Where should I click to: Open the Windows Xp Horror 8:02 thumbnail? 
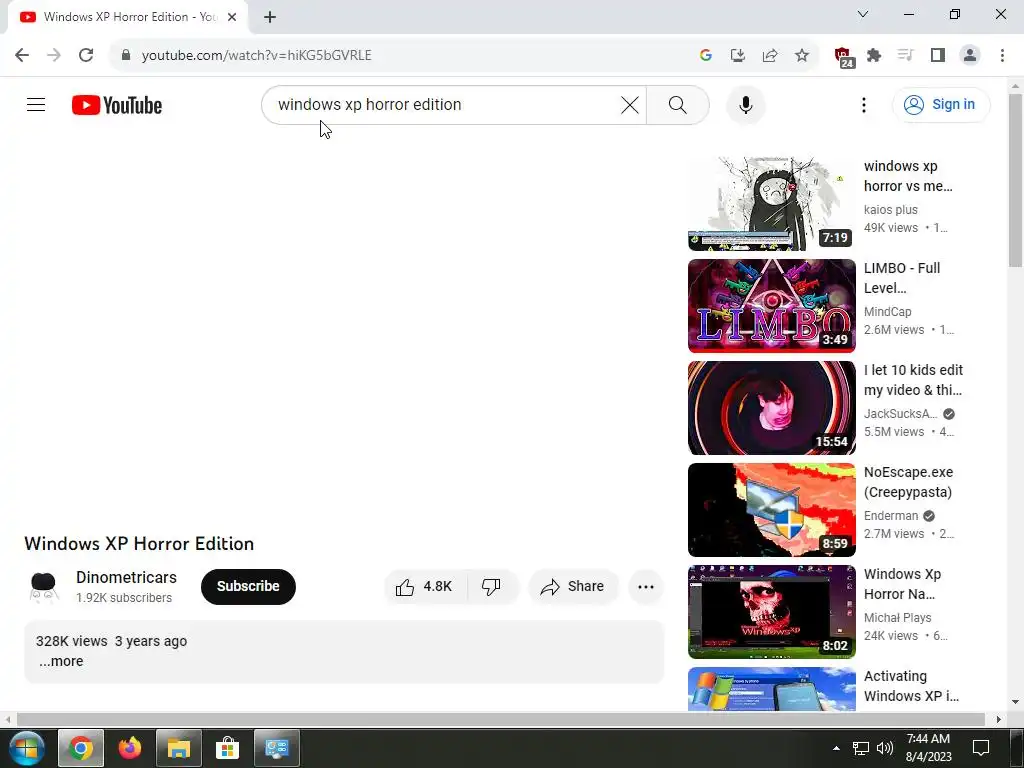771,611
